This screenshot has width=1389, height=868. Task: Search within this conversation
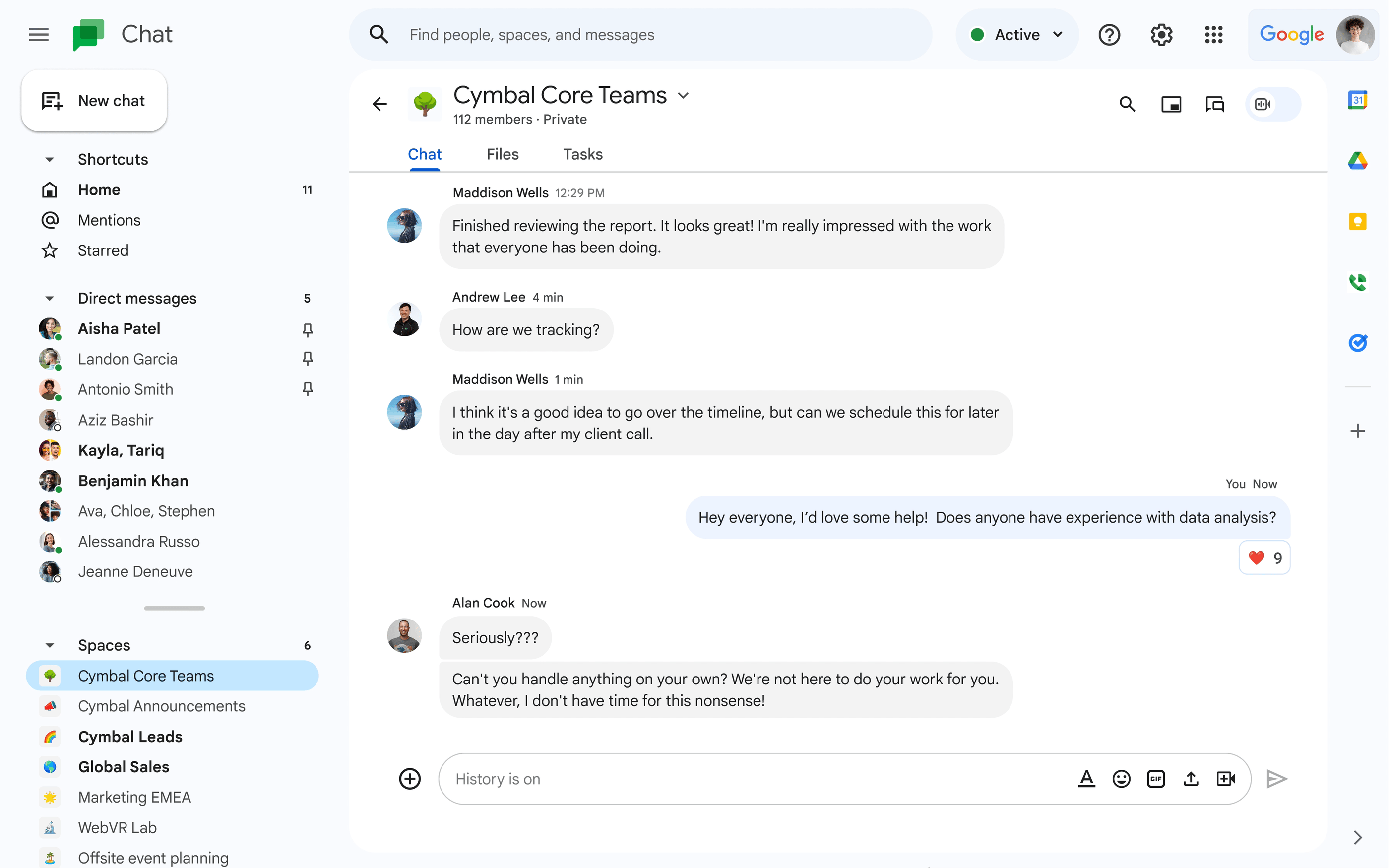[1127, 104]
